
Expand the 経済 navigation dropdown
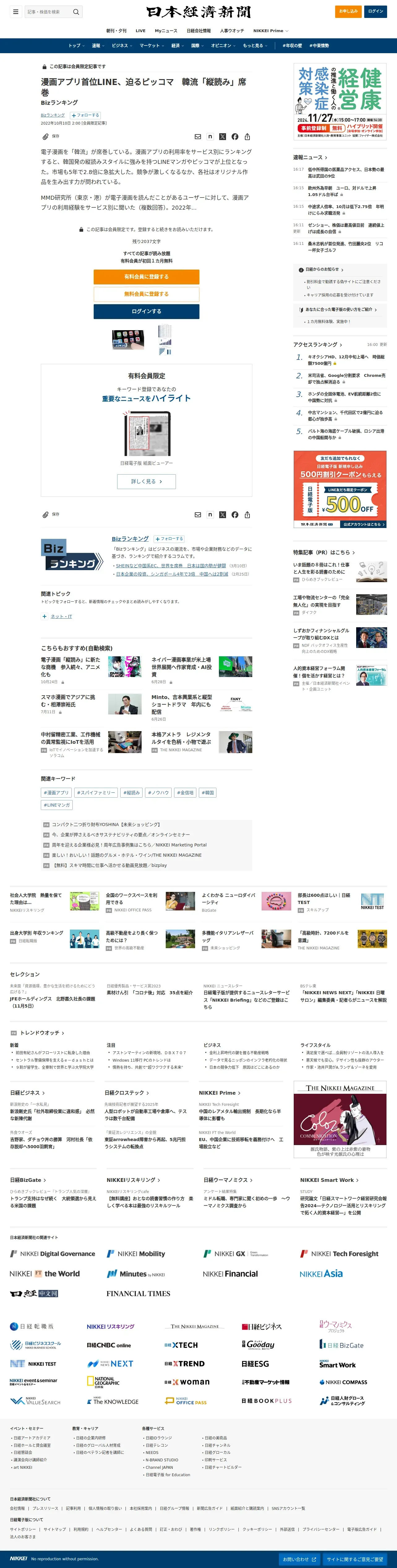click(x=177, y=46)
